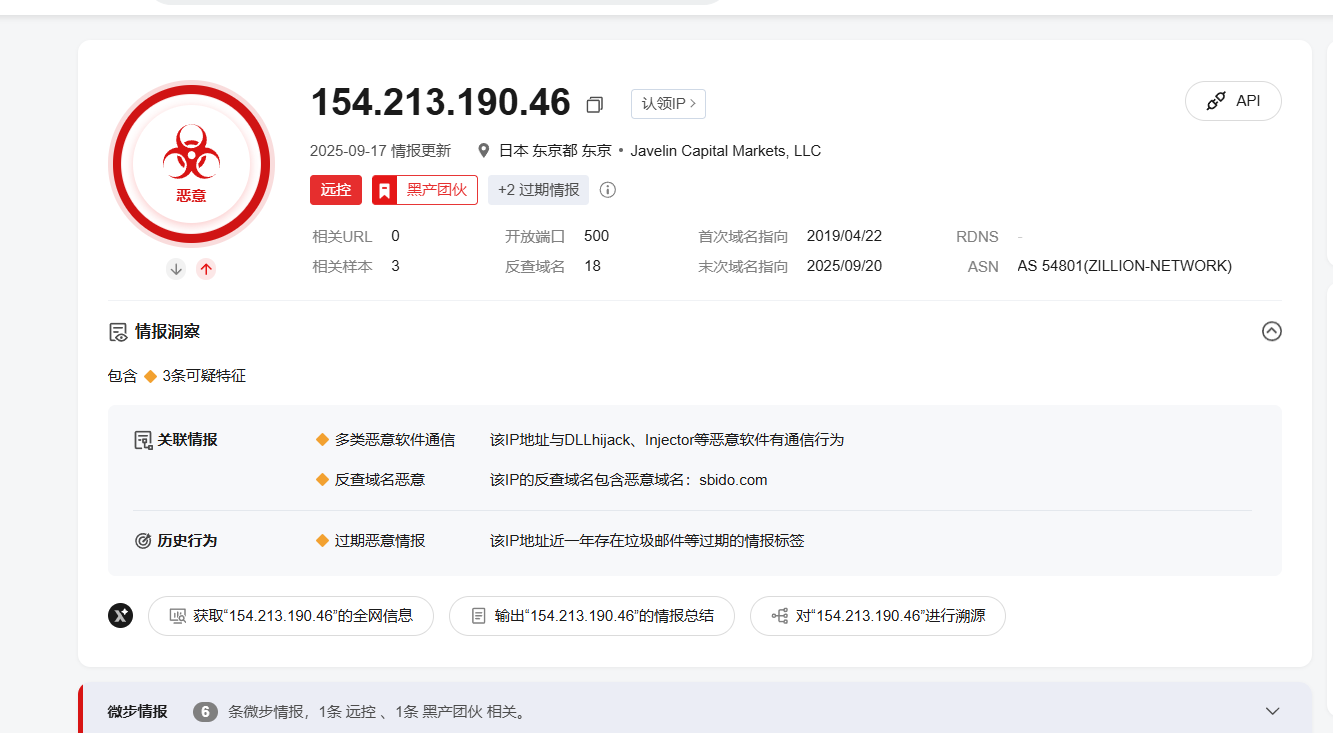Click 进行溯源 suggestion button
The image size is (1333, 733).
[877, 616]
